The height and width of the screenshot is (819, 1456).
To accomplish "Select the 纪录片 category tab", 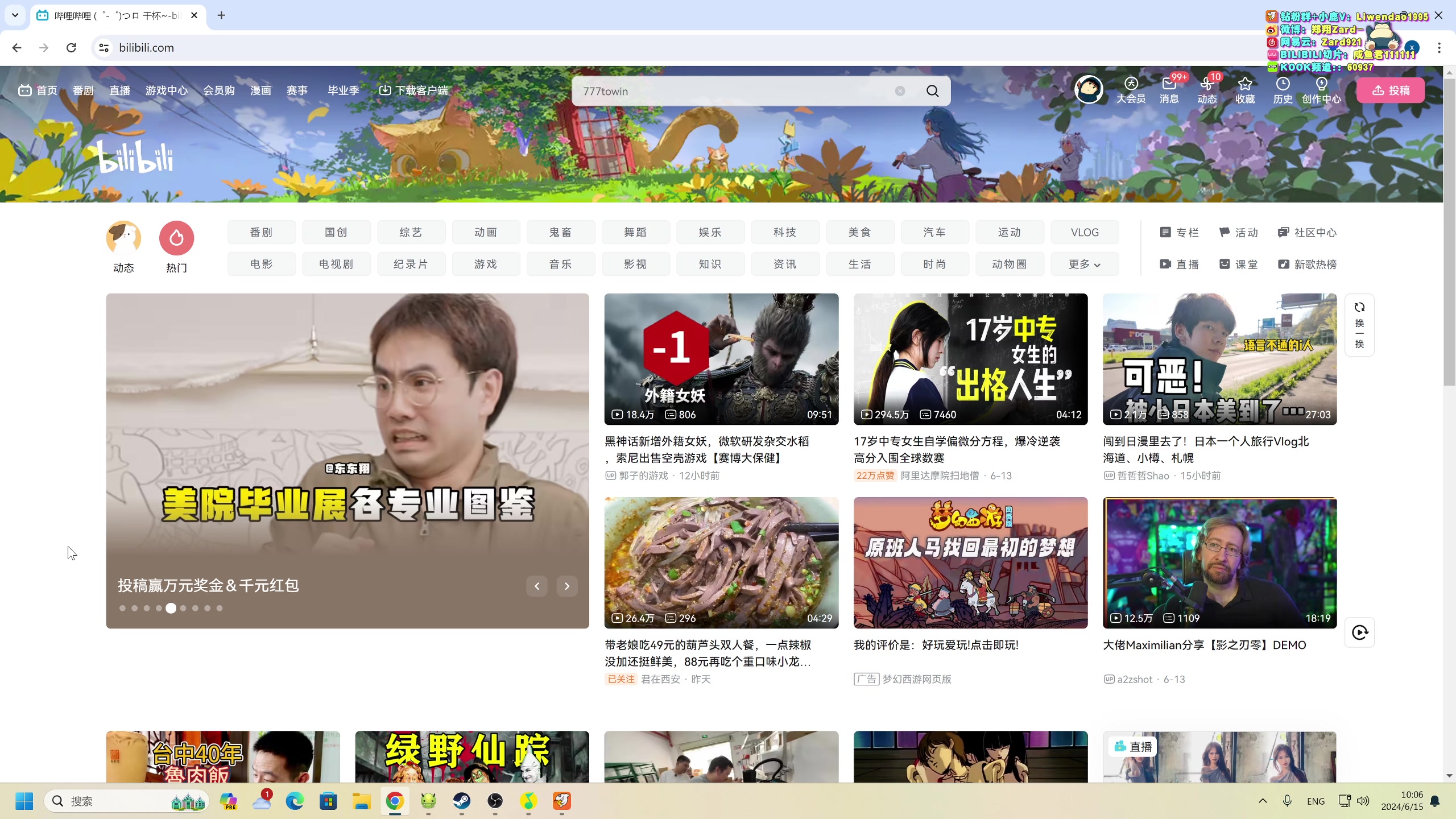I will click(411, 264).
